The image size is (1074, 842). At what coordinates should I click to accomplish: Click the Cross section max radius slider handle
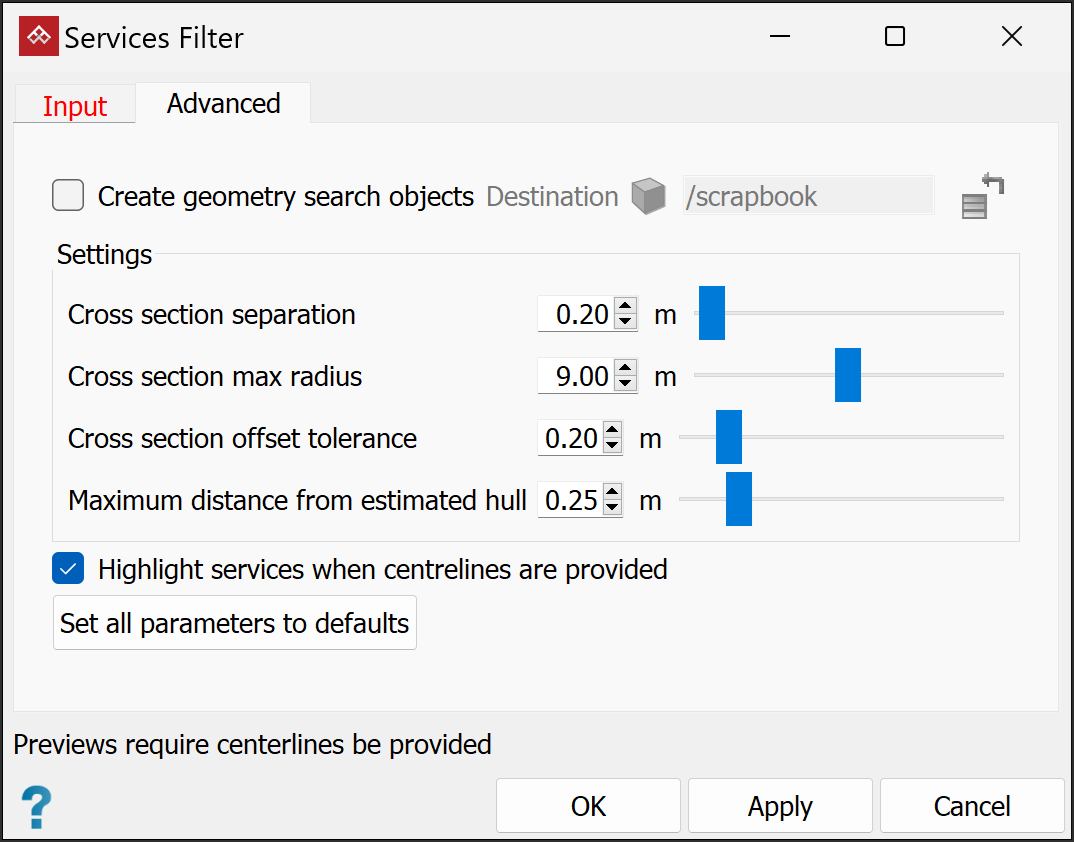pyautogui.click(x=848, y=375)
